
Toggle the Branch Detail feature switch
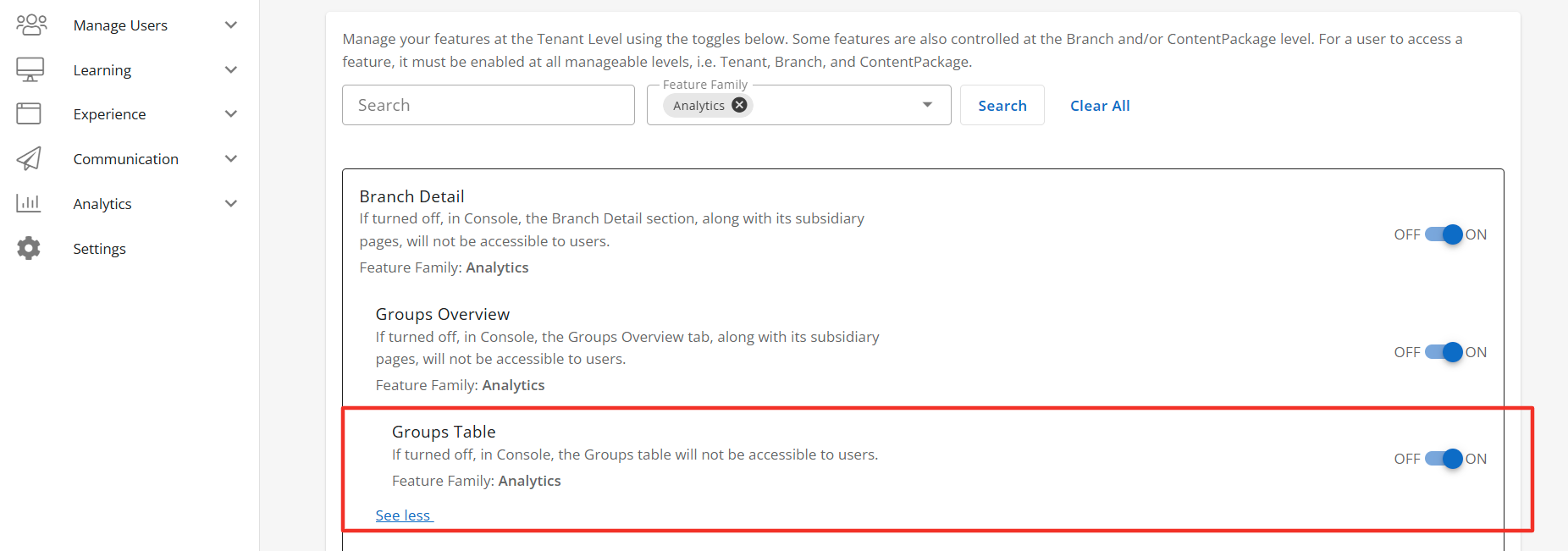pos(1444,234)
